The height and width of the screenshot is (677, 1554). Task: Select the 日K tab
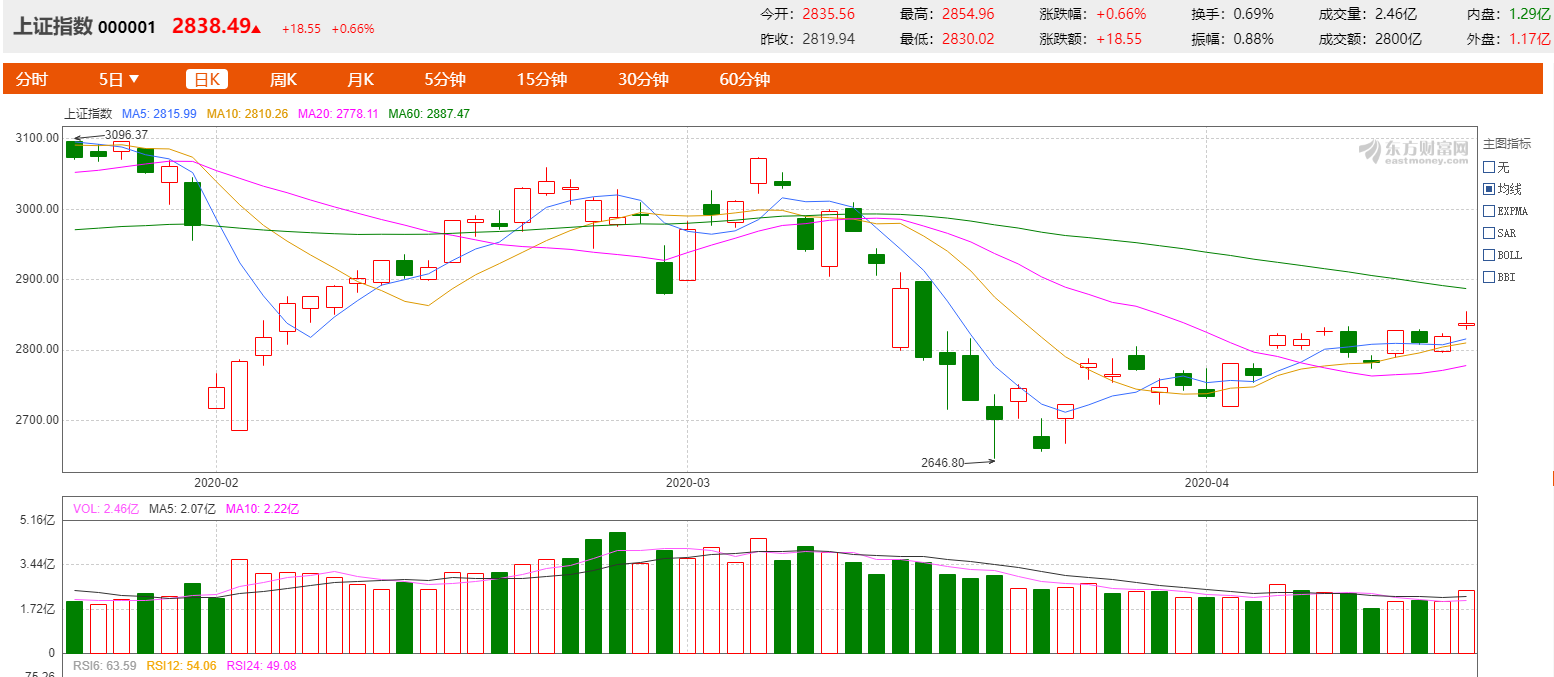pyautogui.click(x=208, y=80)
